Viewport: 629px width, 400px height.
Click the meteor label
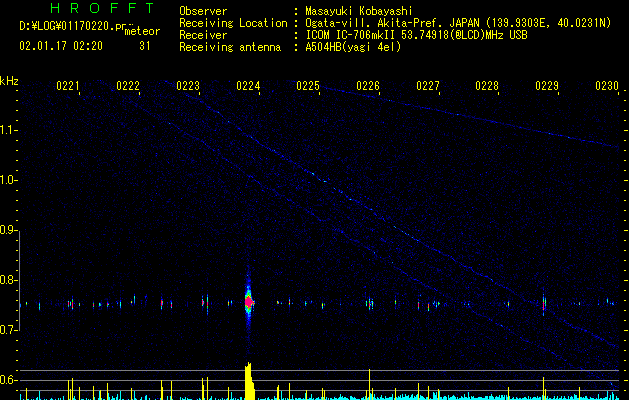pyautogui.click(x=142, y=31)
